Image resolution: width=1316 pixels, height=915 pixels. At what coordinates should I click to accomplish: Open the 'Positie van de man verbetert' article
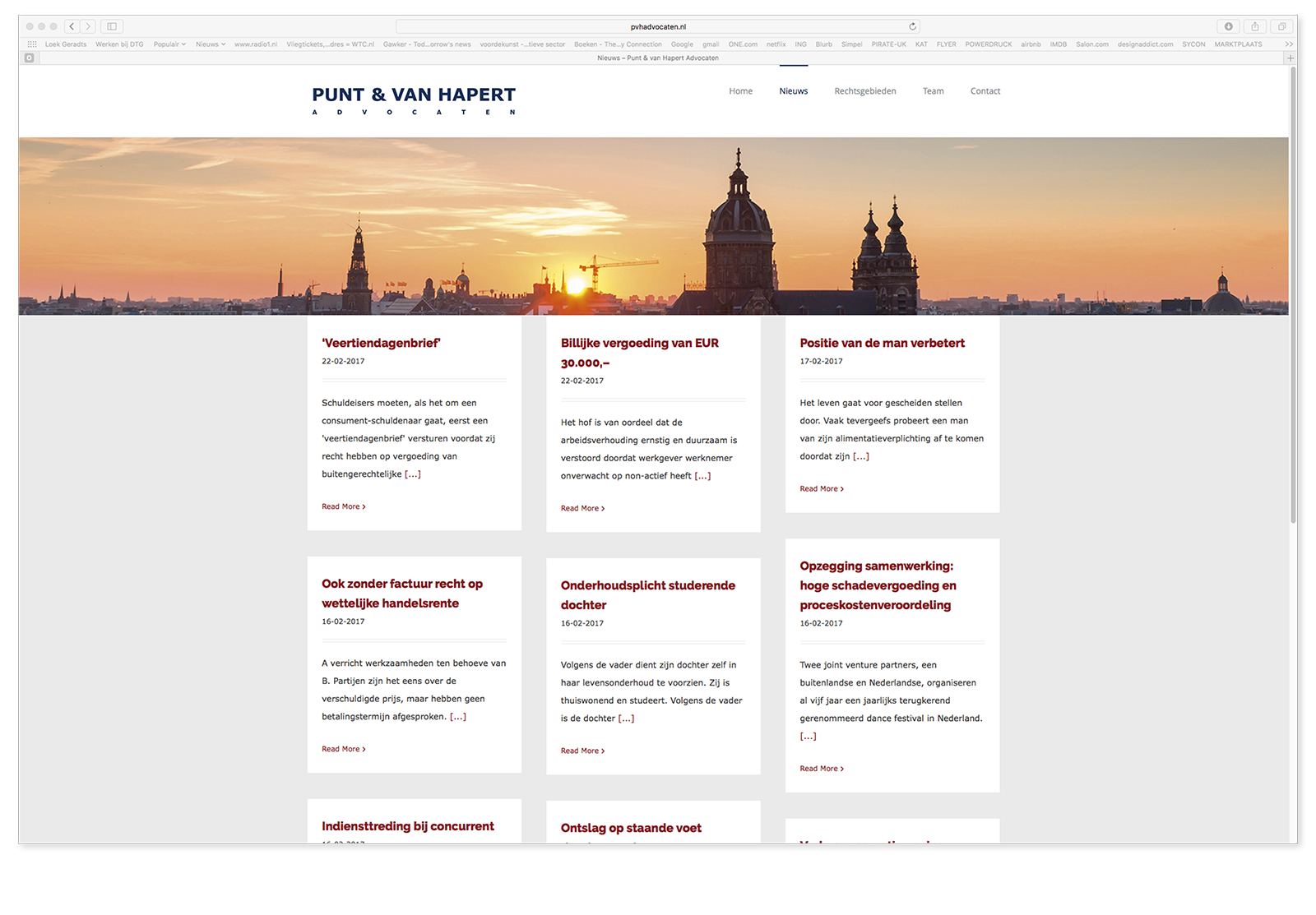[882, 343]
